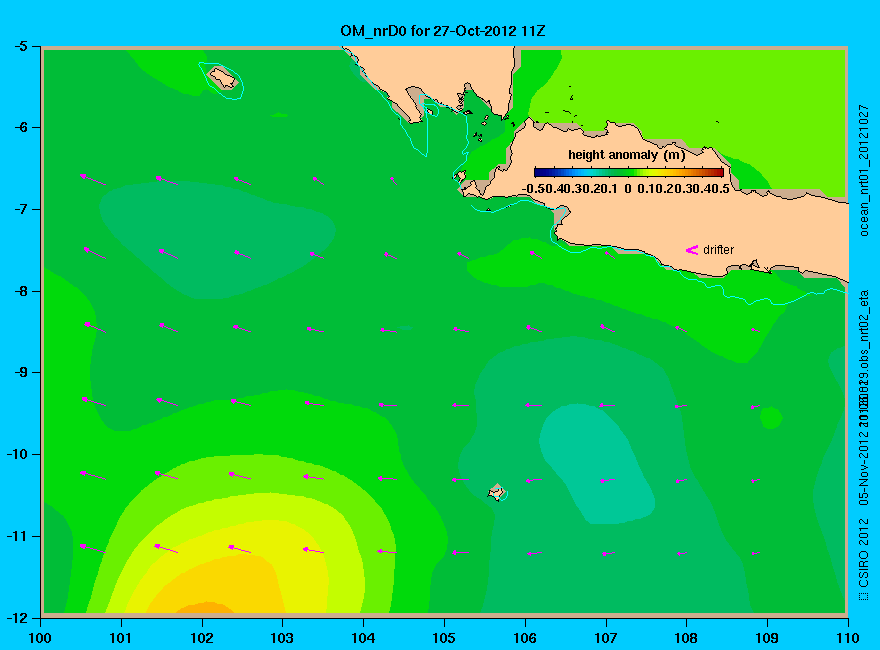Click longitude label 101 on x-axis
Image resolution: width=880 pixels, height=650 pixels.
click(x=121, y=638)
